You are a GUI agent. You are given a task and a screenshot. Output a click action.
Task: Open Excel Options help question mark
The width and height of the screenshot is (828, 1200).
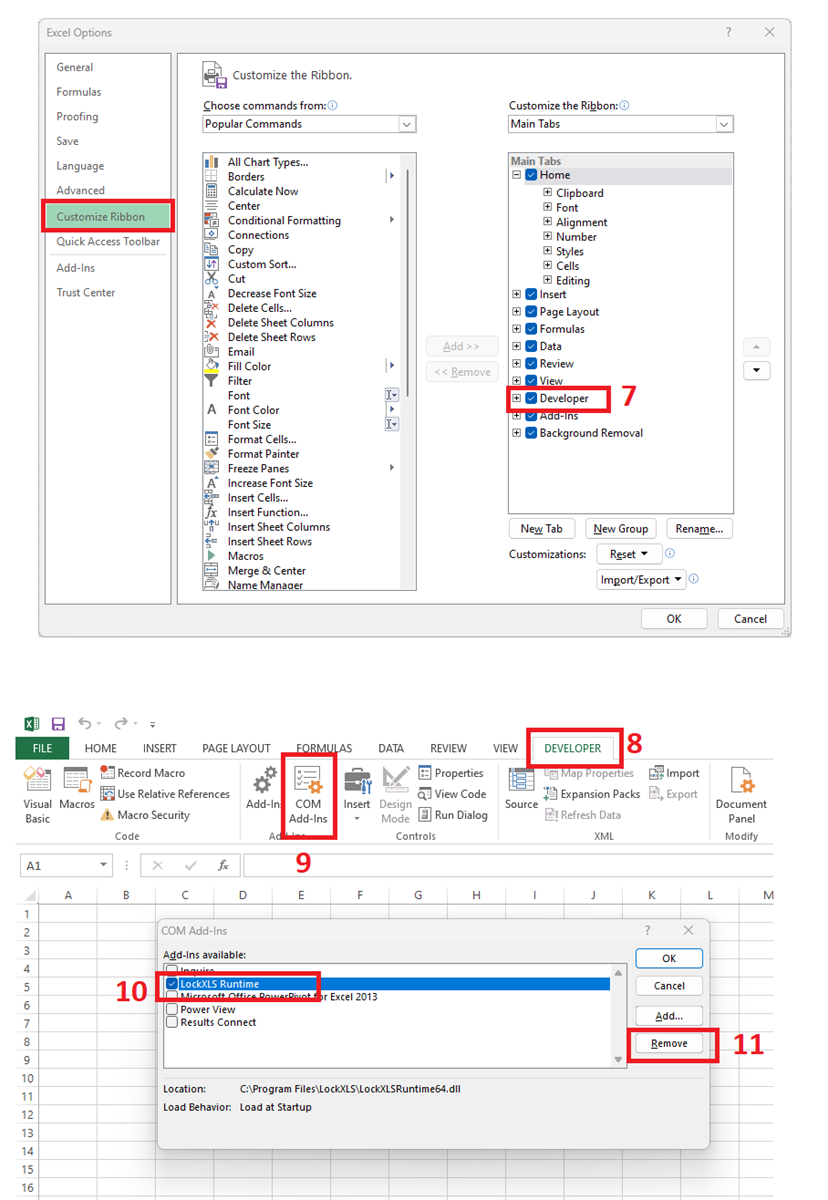pos(728,33)
